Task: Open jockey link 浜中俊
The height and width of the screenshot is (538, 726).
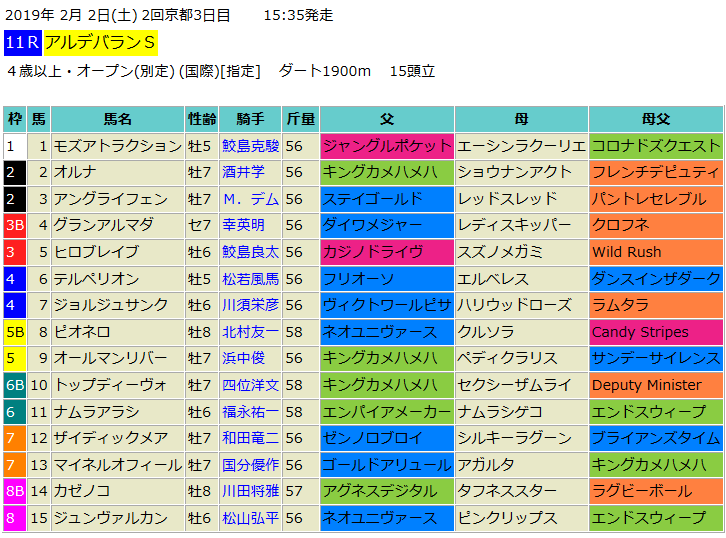Action: click(244, 358)
